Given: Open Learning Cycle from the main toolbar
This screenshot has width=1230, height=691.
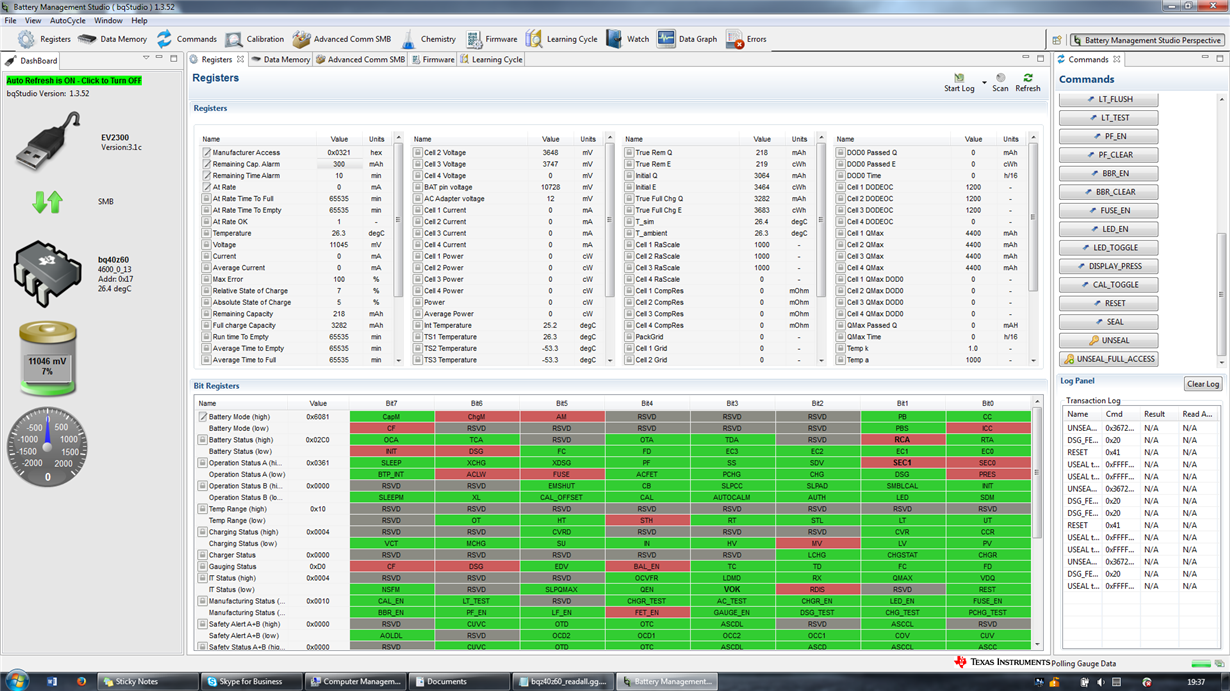Looking at the screenshot, I should coord(561,39).
